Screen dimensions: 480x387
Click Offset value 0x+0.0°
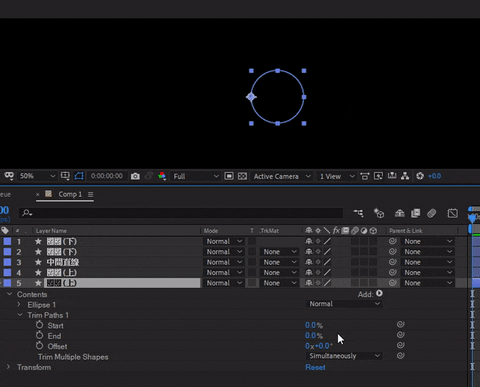pos(319,346)
